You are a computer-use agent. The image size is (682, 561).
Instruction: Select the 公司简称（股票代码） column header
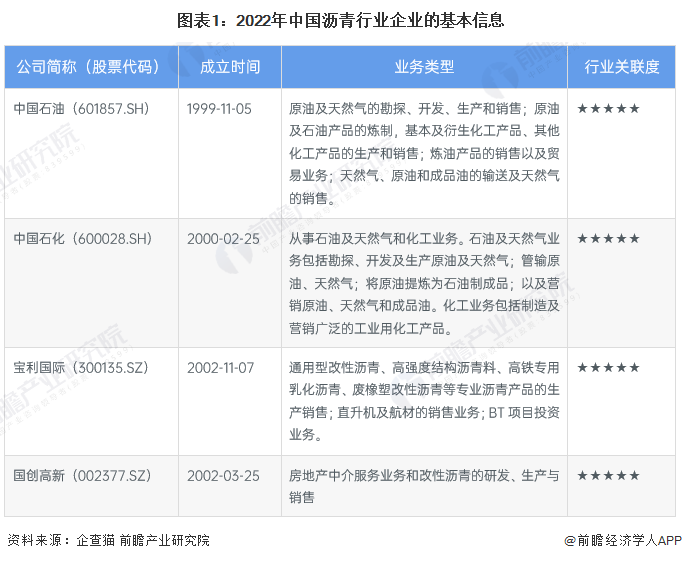click(91, 67)
